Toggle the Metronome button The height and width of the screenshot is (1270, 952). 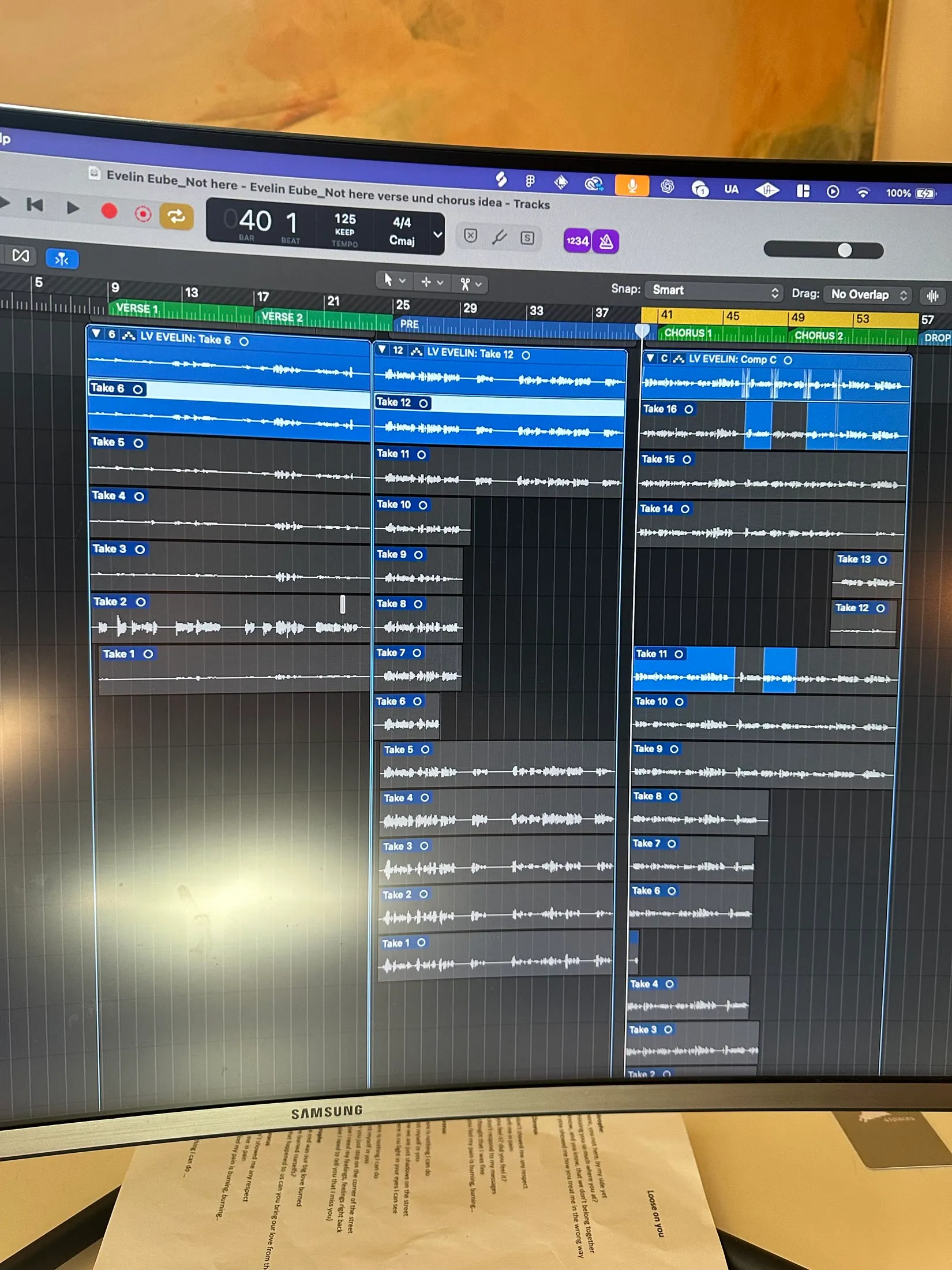[x=606, y=241]
